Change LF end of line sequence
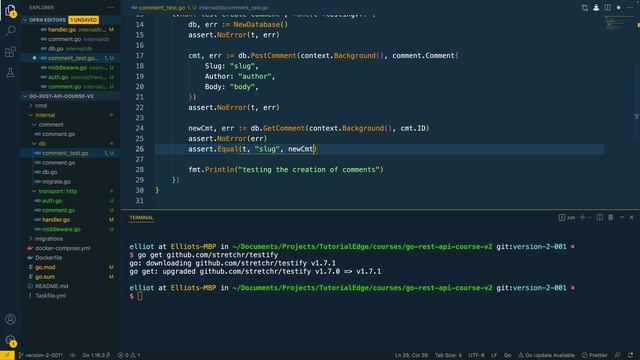This screenshot has height=360, width=640. pyautogui.click(x=494, y=355)
